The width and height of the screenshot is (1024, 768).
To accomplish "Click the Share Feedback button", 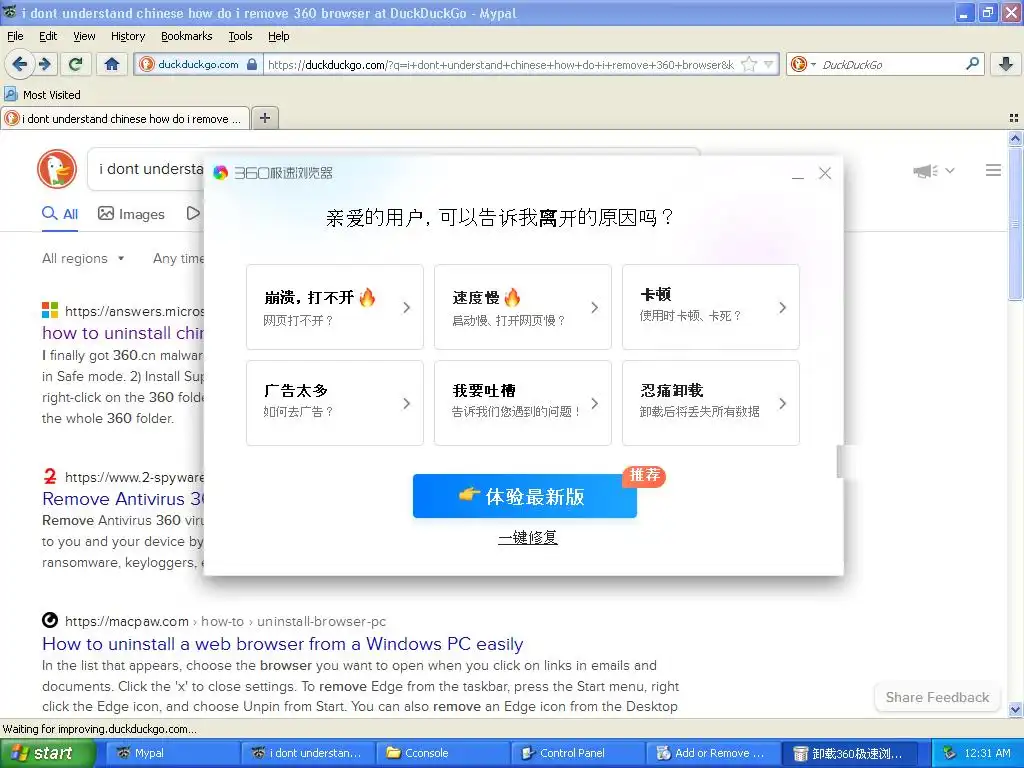I will coord(937,697).
